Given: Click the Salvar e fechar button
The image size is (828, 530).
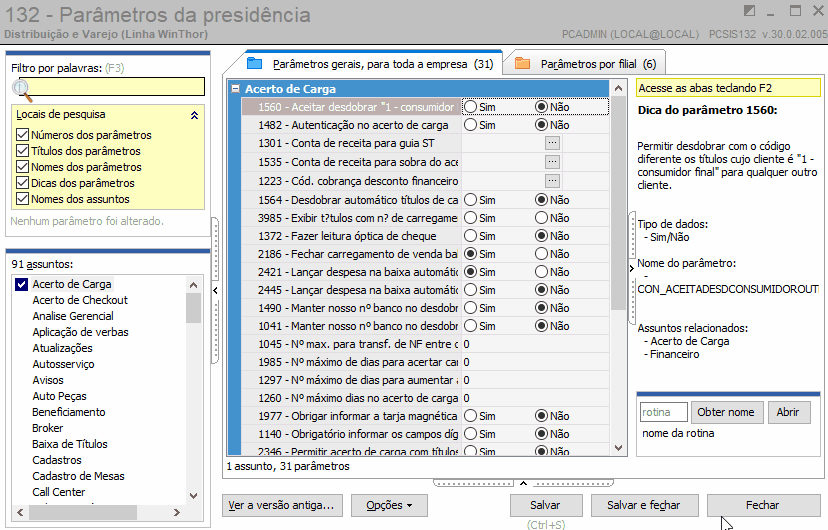Looking at the screenshot, I should [x=644, y=505].
